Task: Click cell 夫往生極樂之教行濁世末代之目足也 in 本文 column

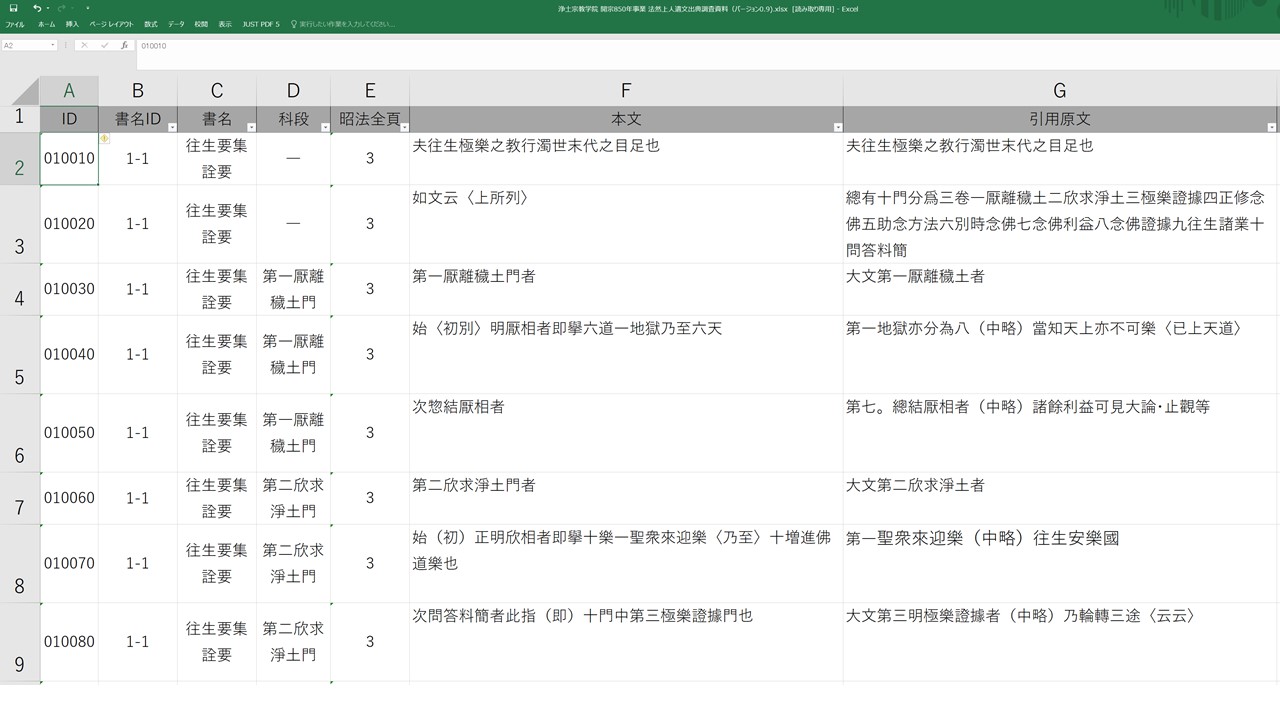Action: point(626,159)
